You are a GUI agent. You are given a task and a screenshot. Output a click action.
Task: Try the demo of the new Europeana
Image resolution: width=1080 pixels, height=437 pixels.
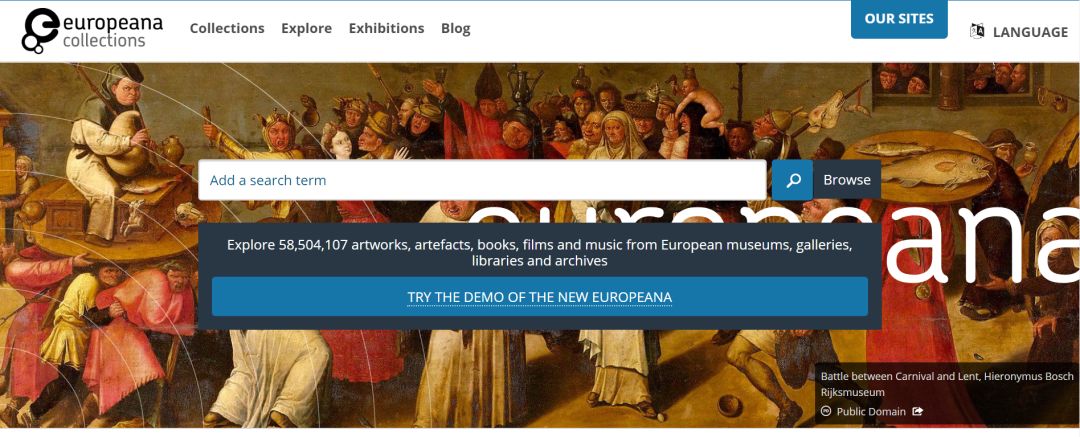(540, 296)
